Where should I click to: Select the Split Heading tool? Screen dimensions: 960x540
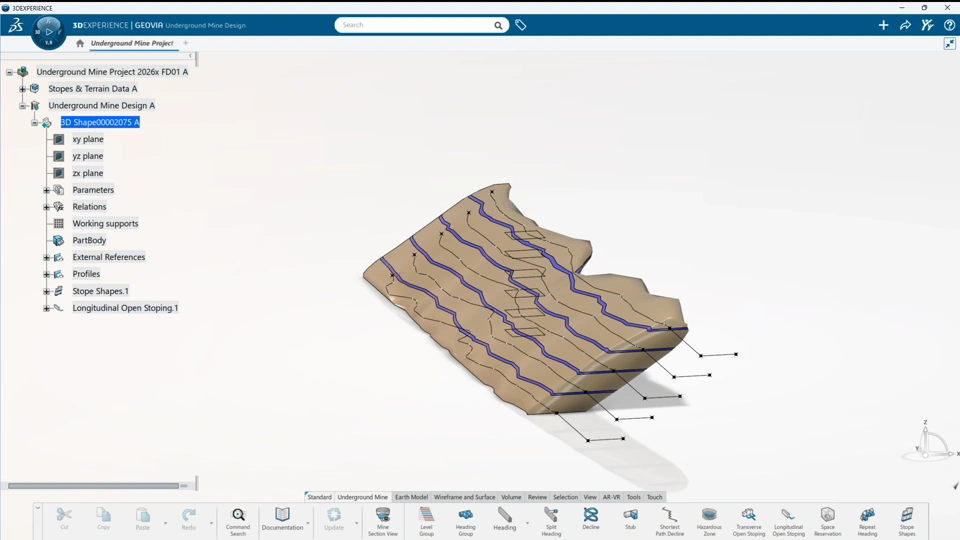point(551,522)
